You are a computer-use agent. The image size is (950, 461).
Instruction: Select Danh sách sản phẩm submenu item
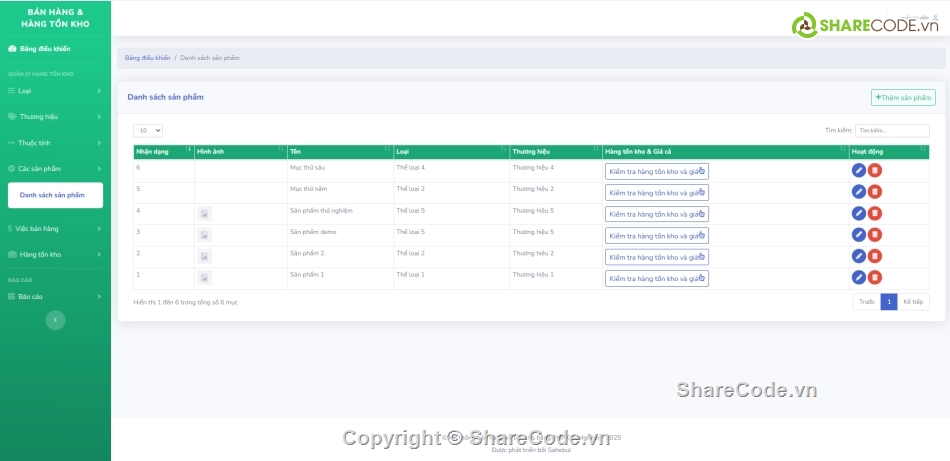pyautogui.click(x=53, y=195)
